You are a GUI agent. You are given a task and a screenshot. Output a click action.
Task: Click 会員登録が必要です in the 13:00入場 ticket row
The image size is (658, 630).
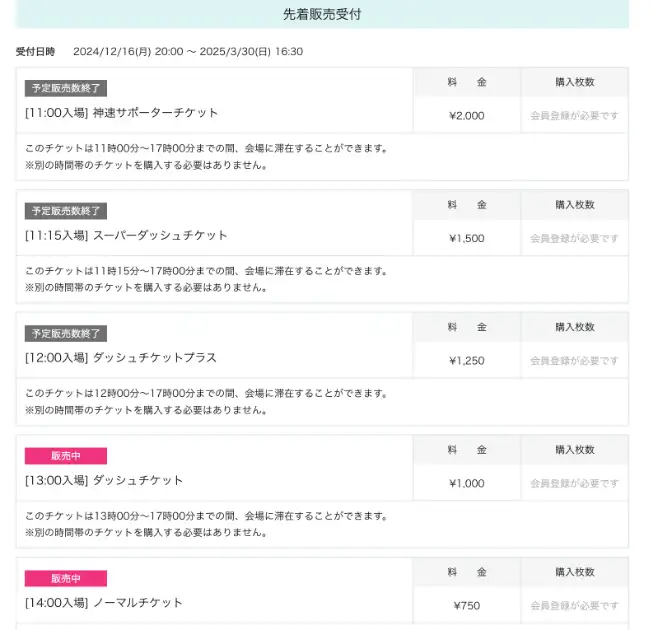point(574,484)
